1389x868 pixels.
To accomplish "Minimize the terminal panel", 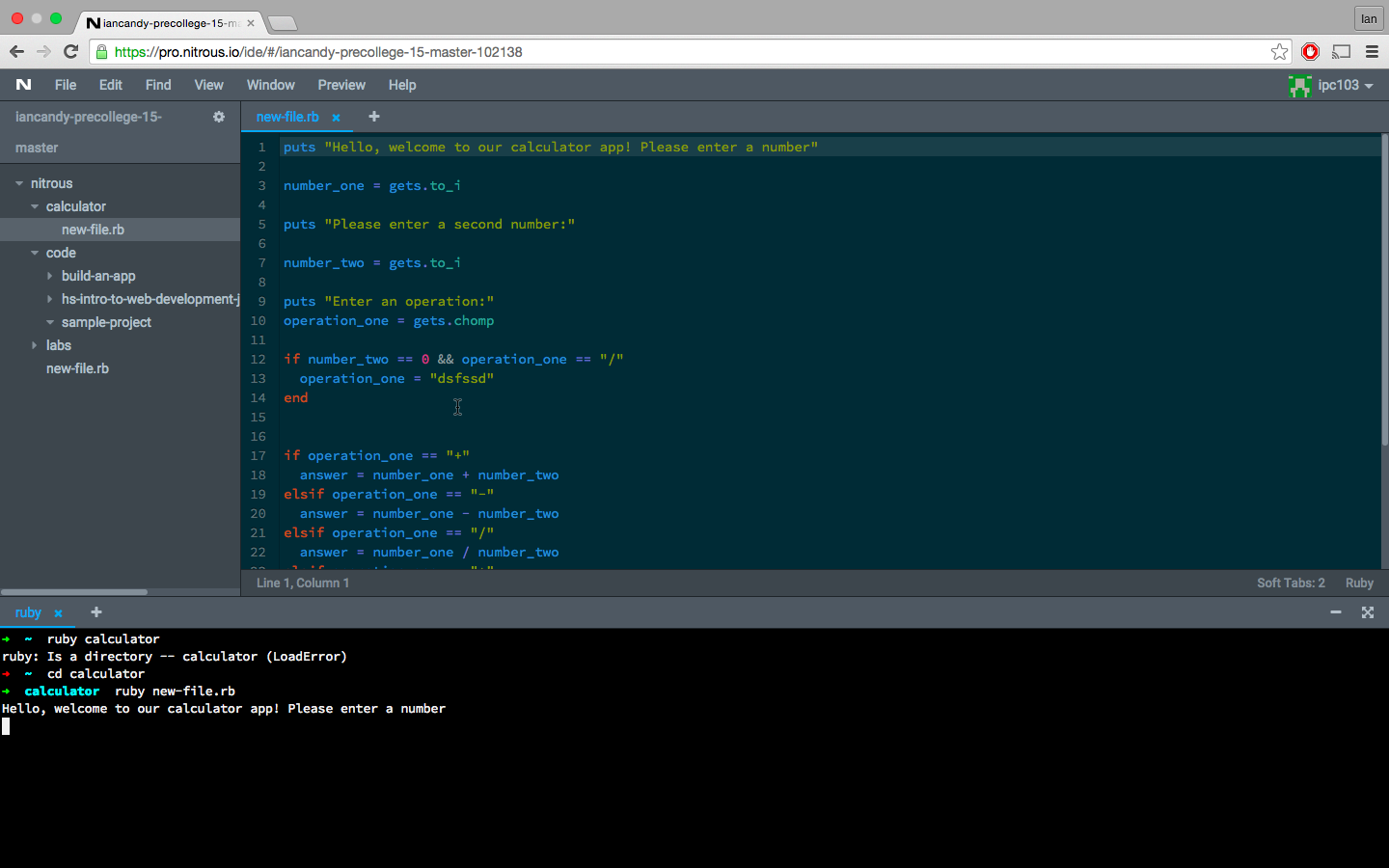I will 1336,612.
